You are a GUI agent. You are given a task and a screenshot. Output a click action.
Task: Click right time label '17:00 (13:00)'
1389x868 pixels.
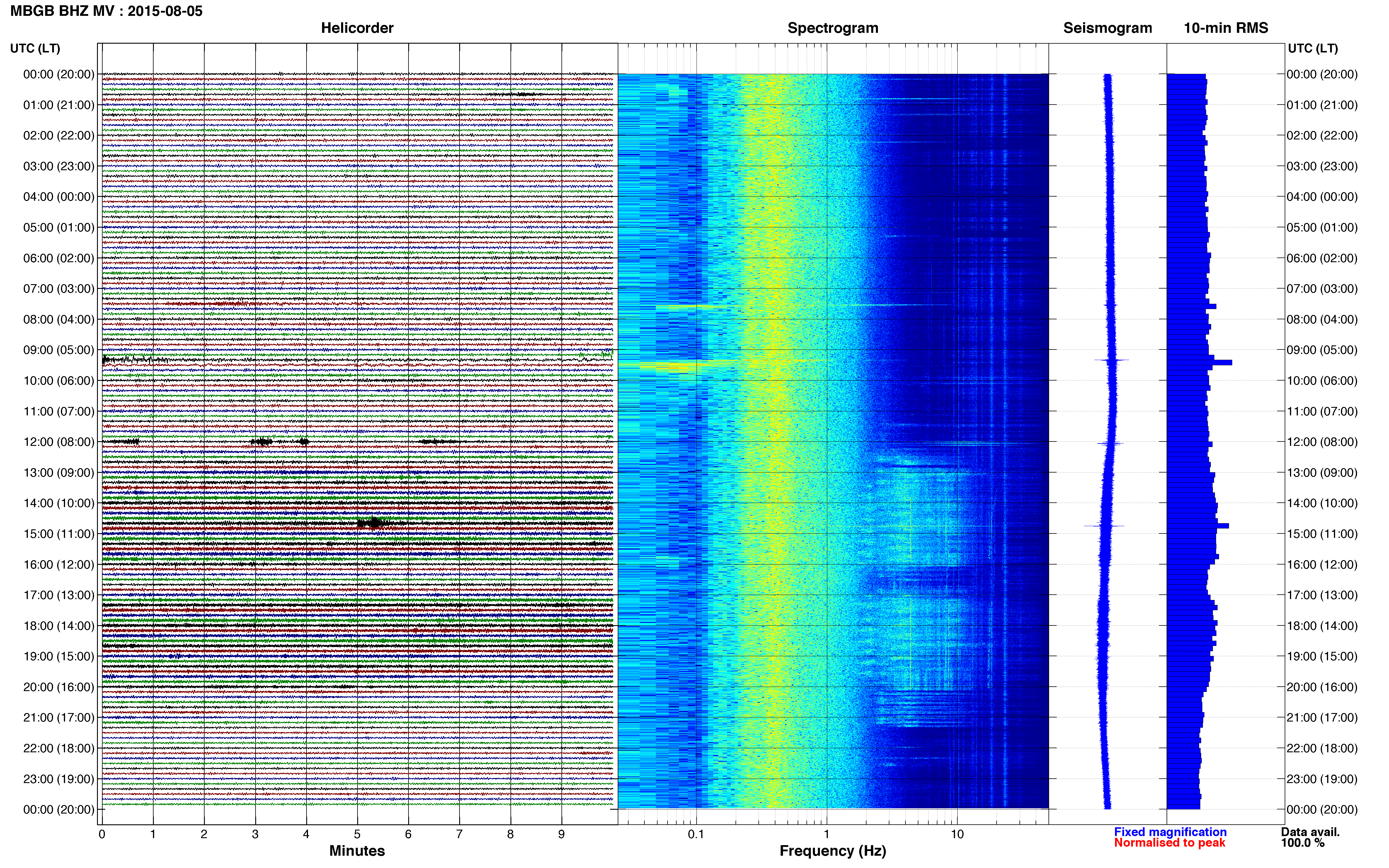coord(1322,595)
